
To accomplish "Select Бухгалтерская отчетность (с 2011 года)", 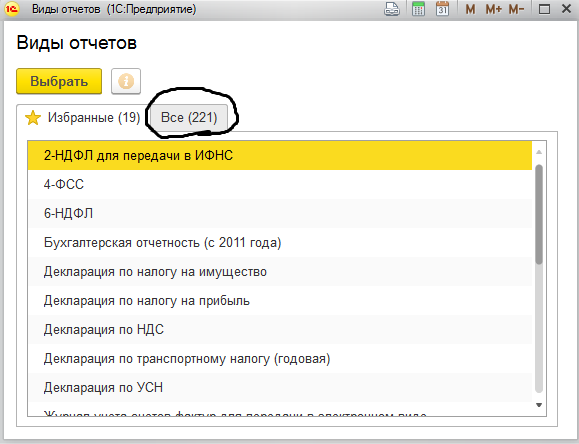I will pyautogui.click(x=280, y=242).
